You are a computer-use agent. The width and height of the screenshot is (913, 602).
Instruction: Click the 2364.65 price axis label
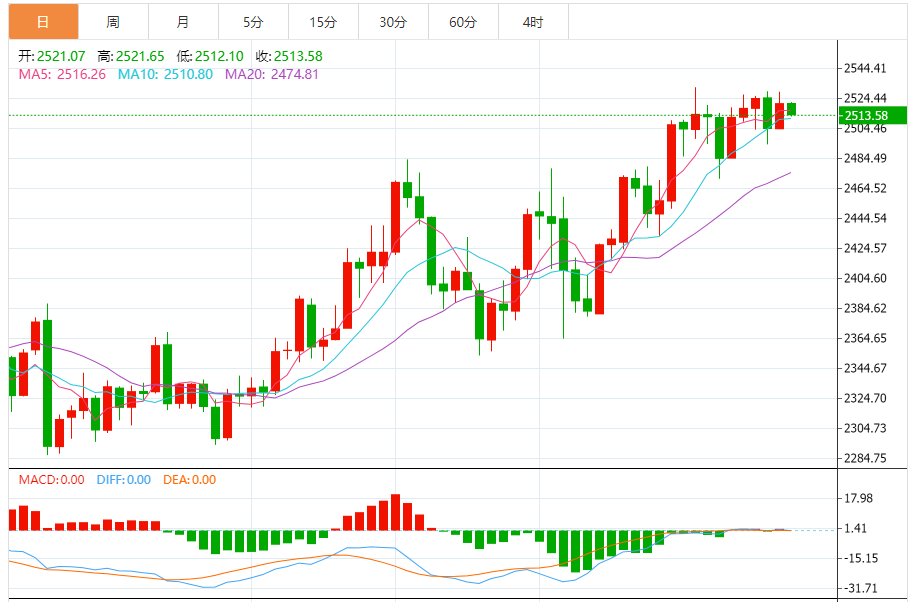[x=865, y=338]
